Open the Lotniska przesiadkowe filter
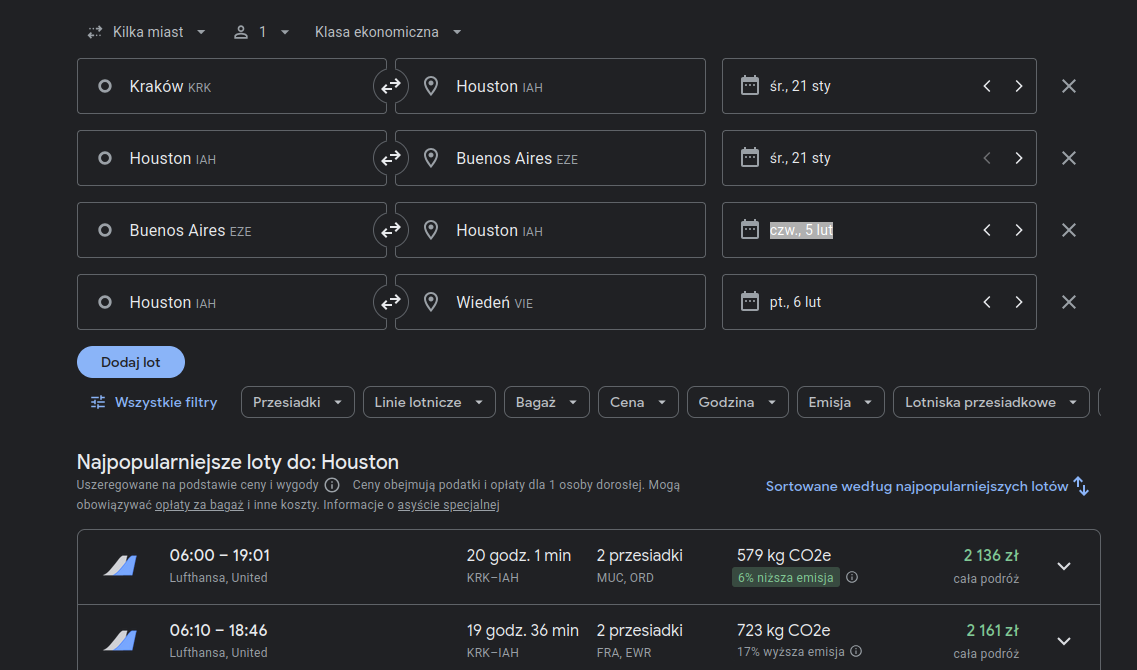This screenshot has height=670, width=1137. click(x=991, y=402)
